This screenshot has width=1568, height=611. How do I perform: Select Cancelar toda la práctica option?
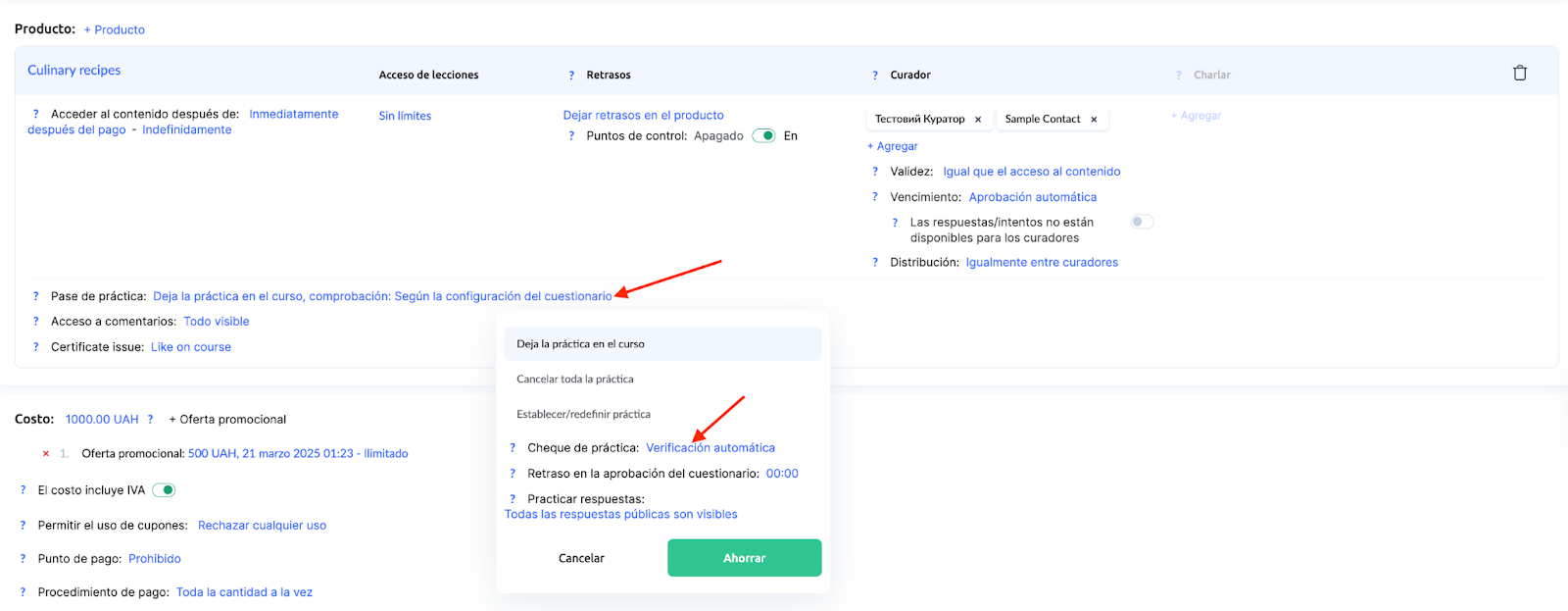tap(575, 380)
